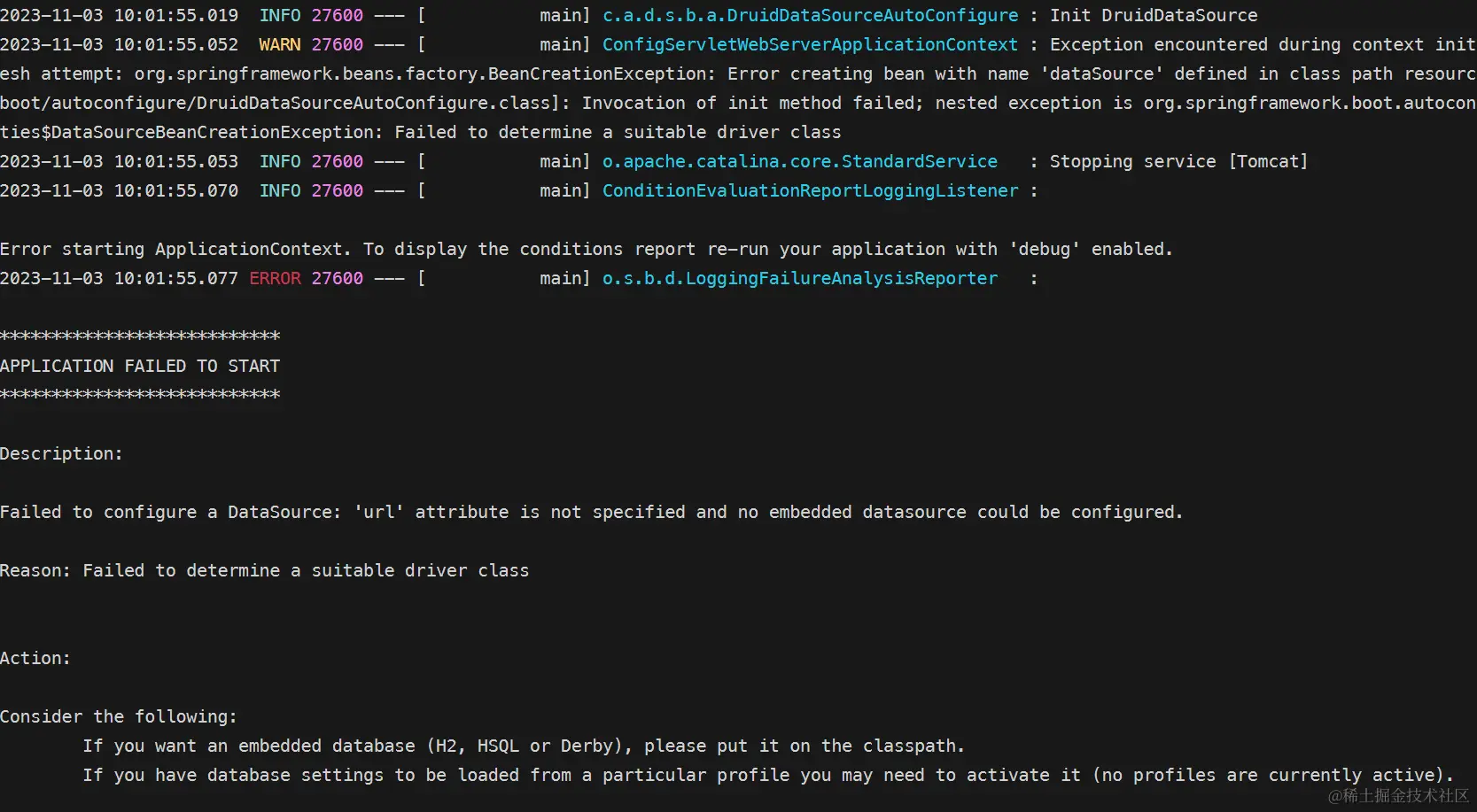Screen dimensions: 1477x812
Task: Click the Error starting ApplicationContext line
Action: pos(586,249)
